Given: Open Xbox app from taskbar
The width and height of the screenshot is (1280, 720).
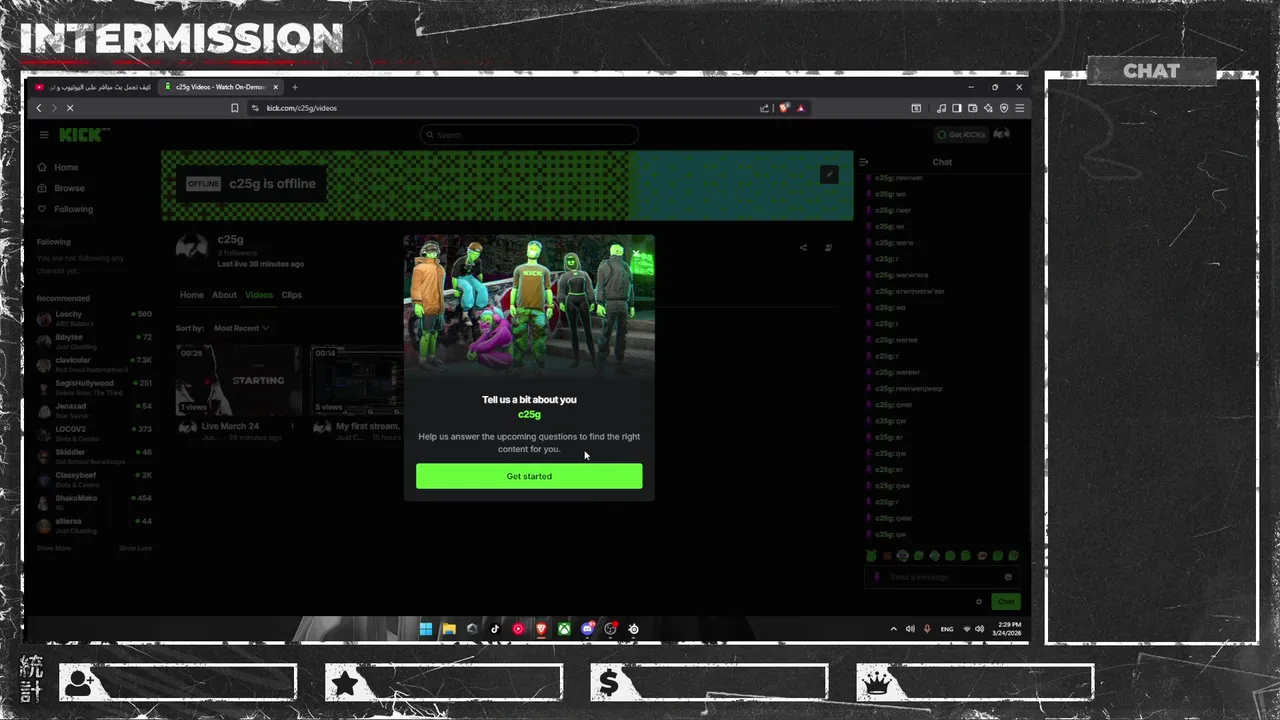Looking at the screenshot, I should pyautogui.click(x=564, y=629).
